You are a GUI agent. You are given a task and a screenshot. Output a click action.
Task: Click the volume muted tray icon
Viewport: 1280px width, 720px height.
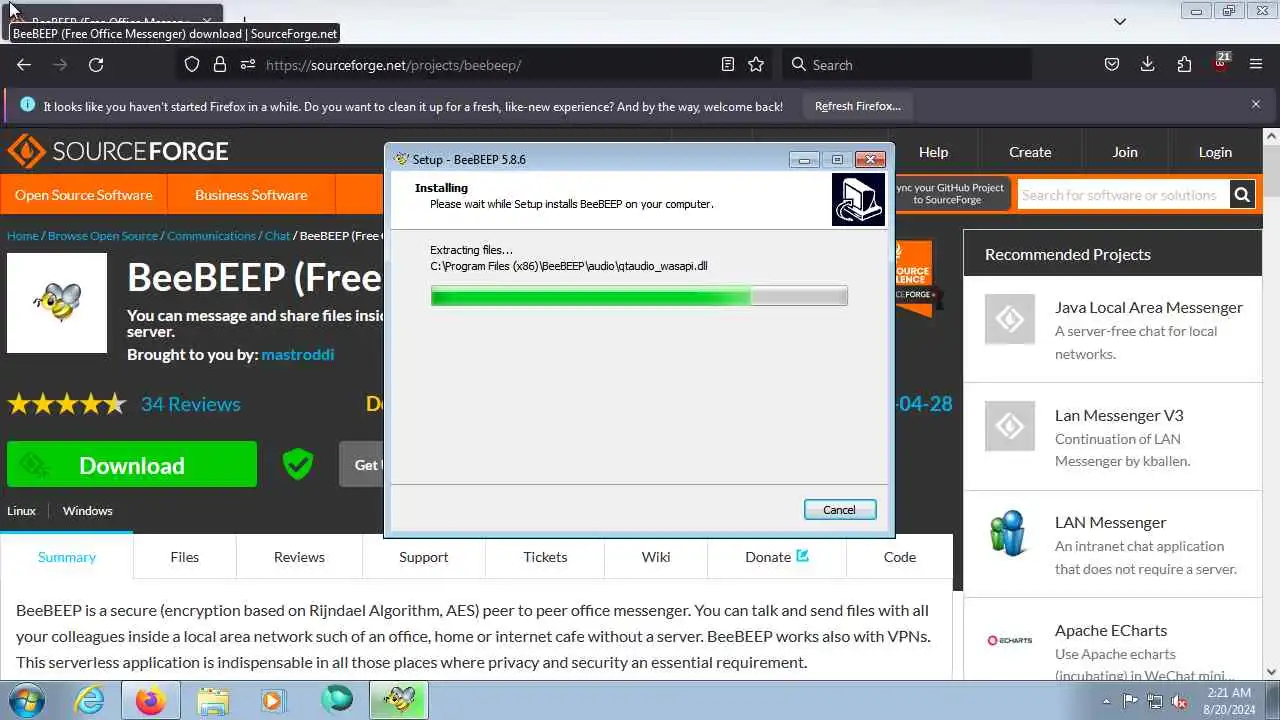pos(1179,701)
